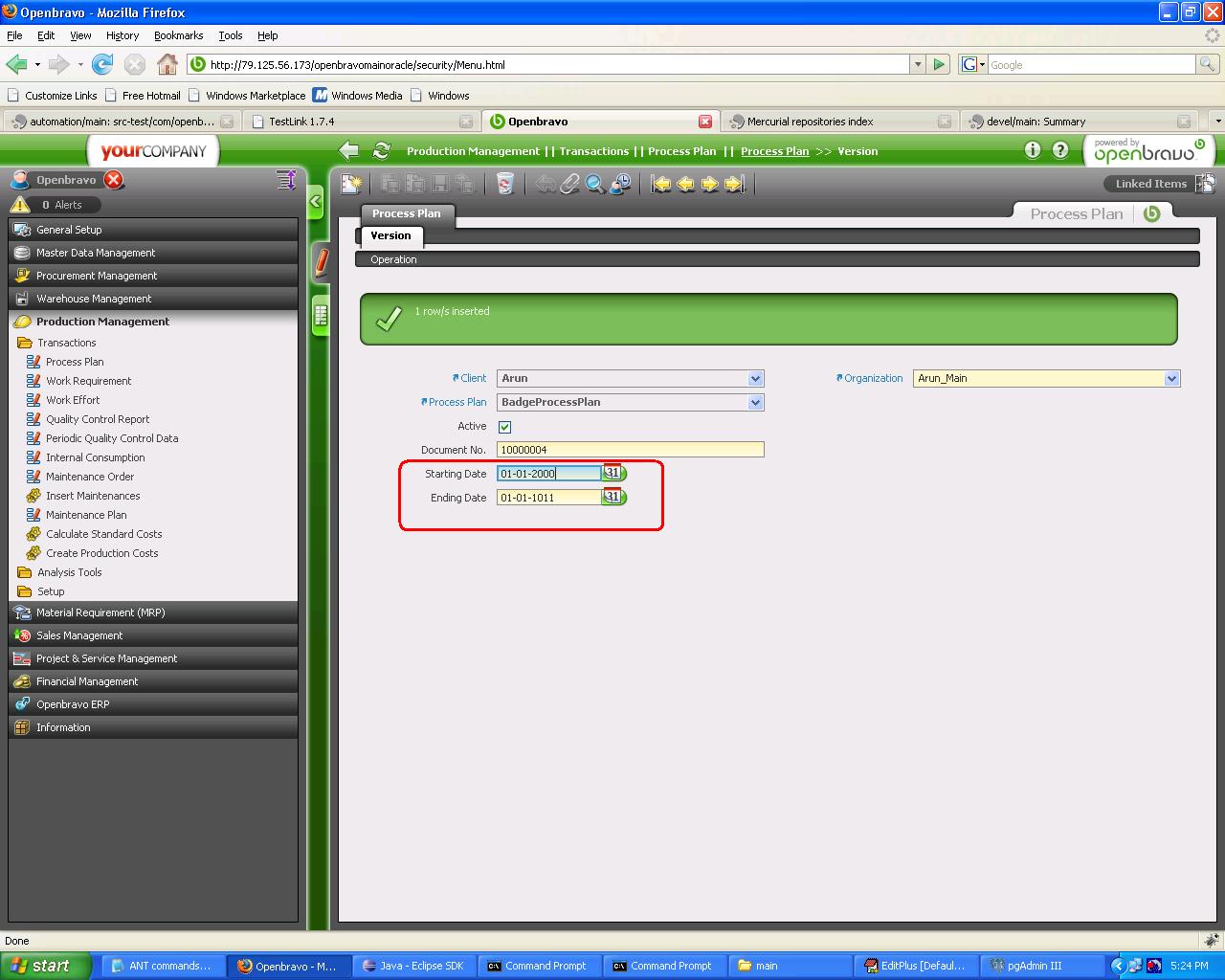Screen dimensions: 1225x980
Task: Click the About information icon
Action: coord(1033,150)
